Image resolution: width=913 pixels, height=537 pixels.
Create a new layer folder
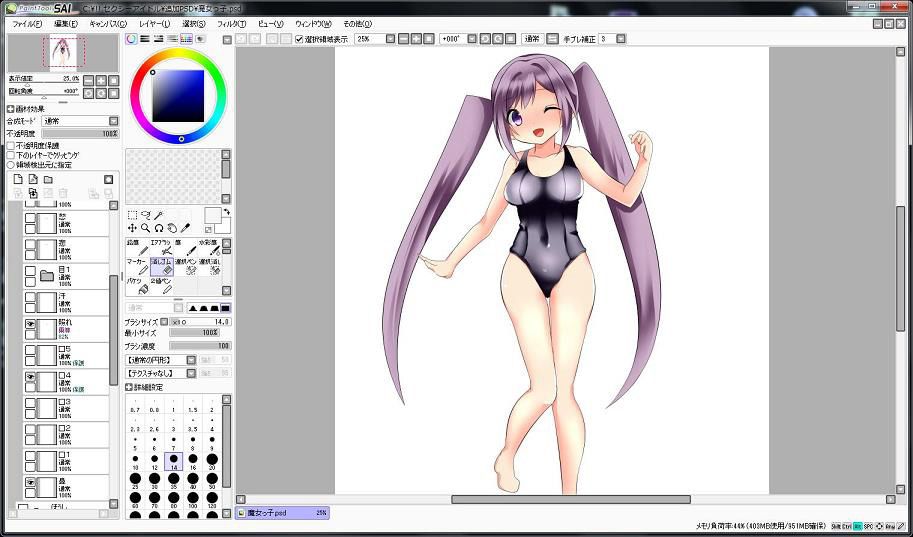tap(47, 179)
